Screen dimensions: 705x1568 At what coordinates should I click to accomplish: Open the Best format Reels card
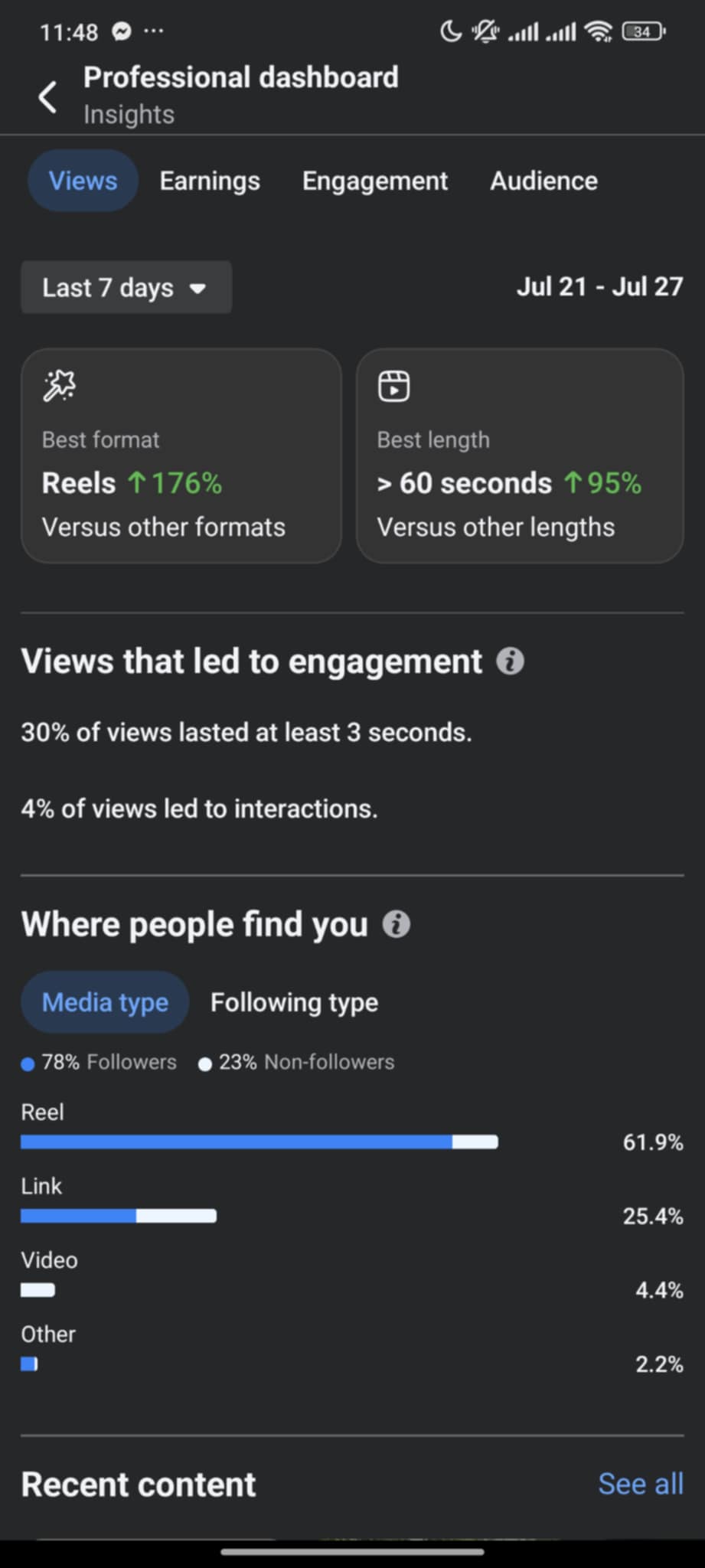pos(181,456)
